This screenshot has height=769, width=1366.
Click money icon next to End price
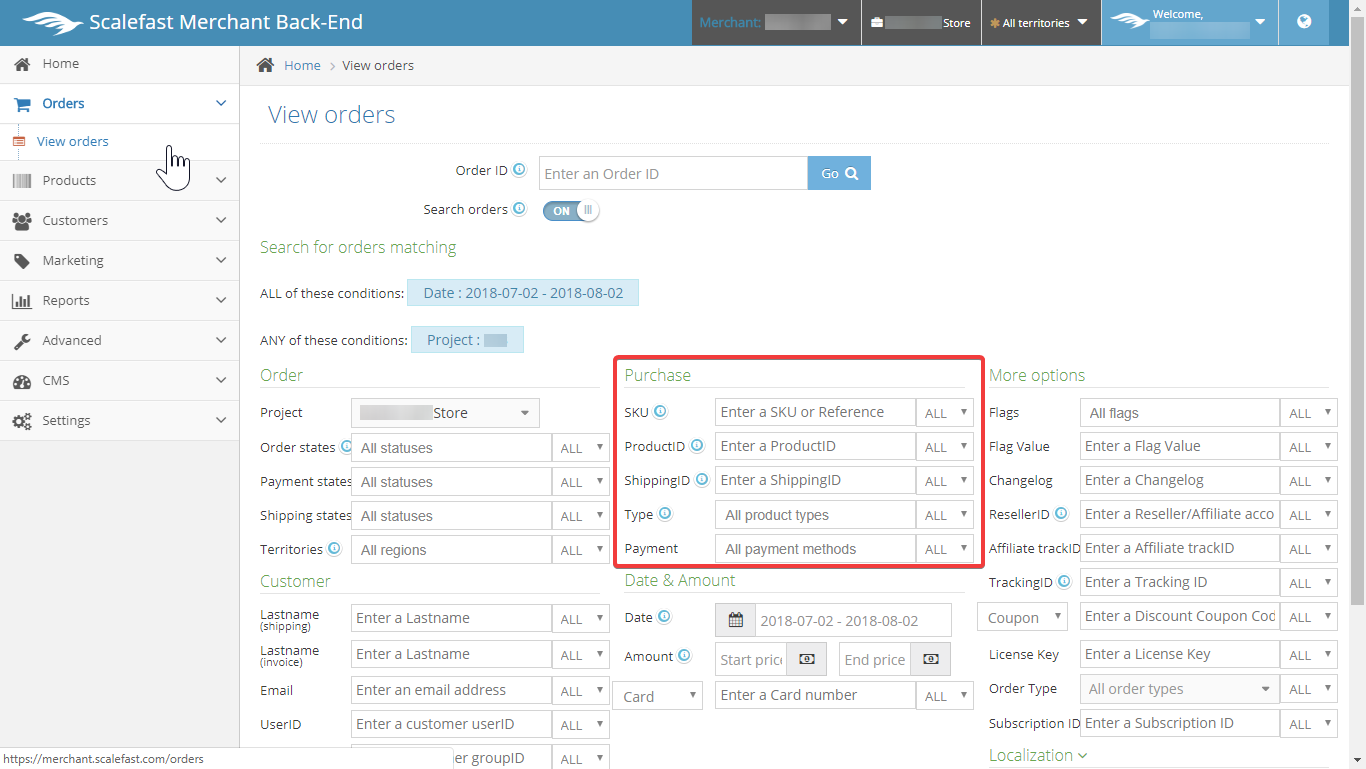click(x=931, y=659)
